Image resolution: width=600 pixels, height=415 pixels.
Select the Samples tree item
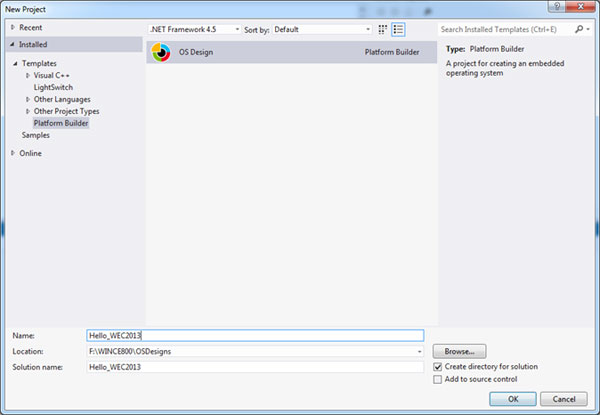36,135
